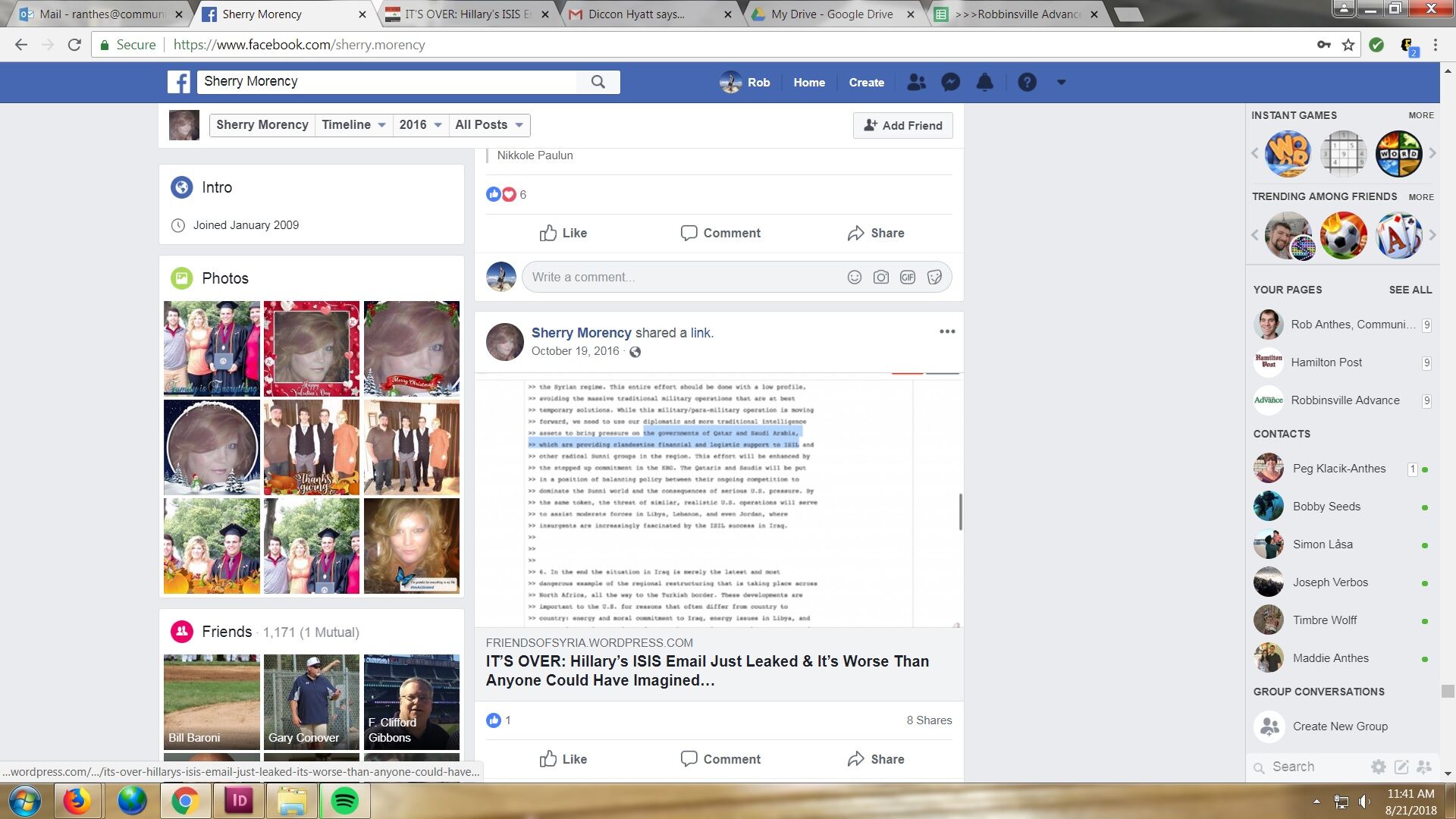Expand the All Posts filter dropdown
The image size is (1456, 819).
pos(489,125)
